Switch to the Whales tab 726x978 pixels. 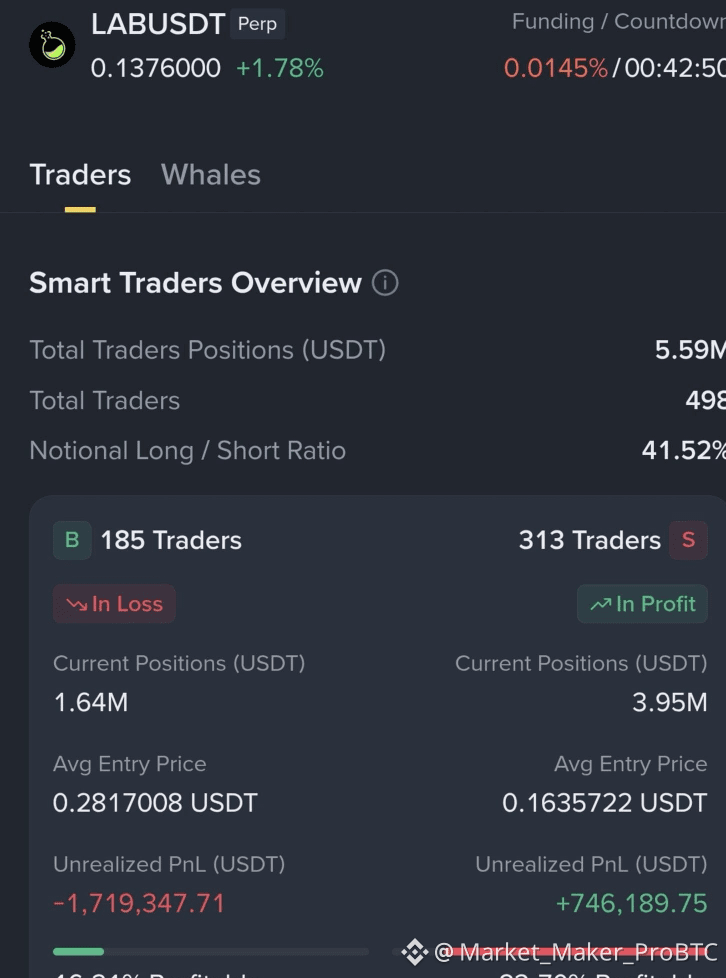(x=211, y=175)
